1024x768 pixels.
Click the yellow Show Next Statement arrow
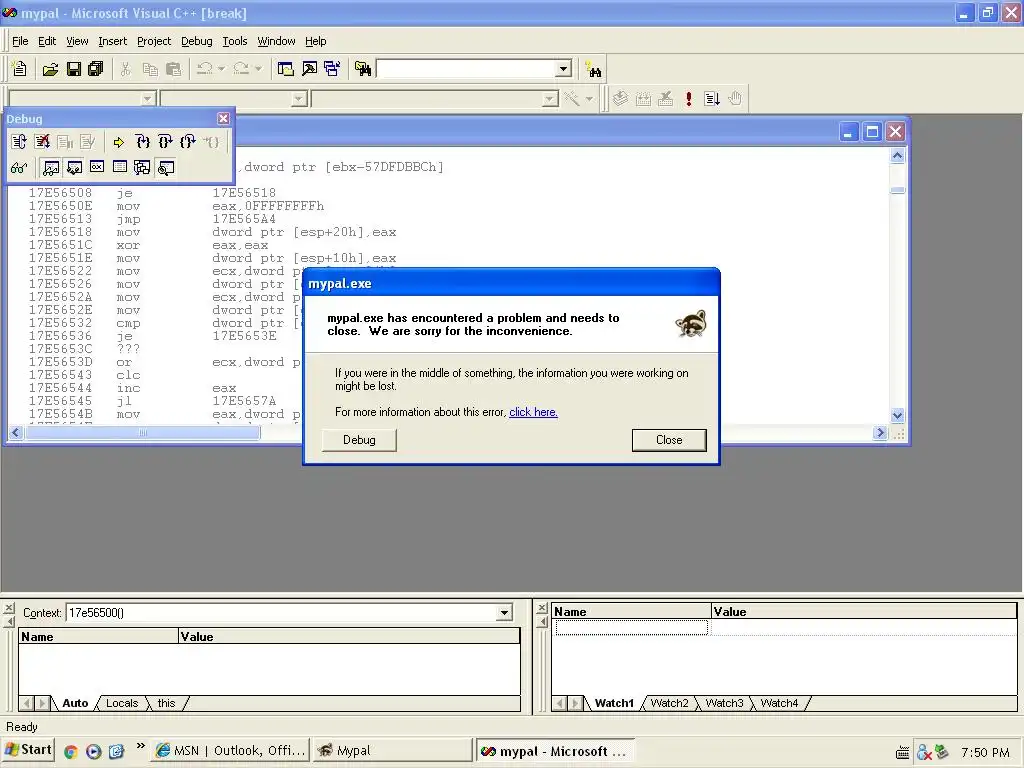[118, 142]
